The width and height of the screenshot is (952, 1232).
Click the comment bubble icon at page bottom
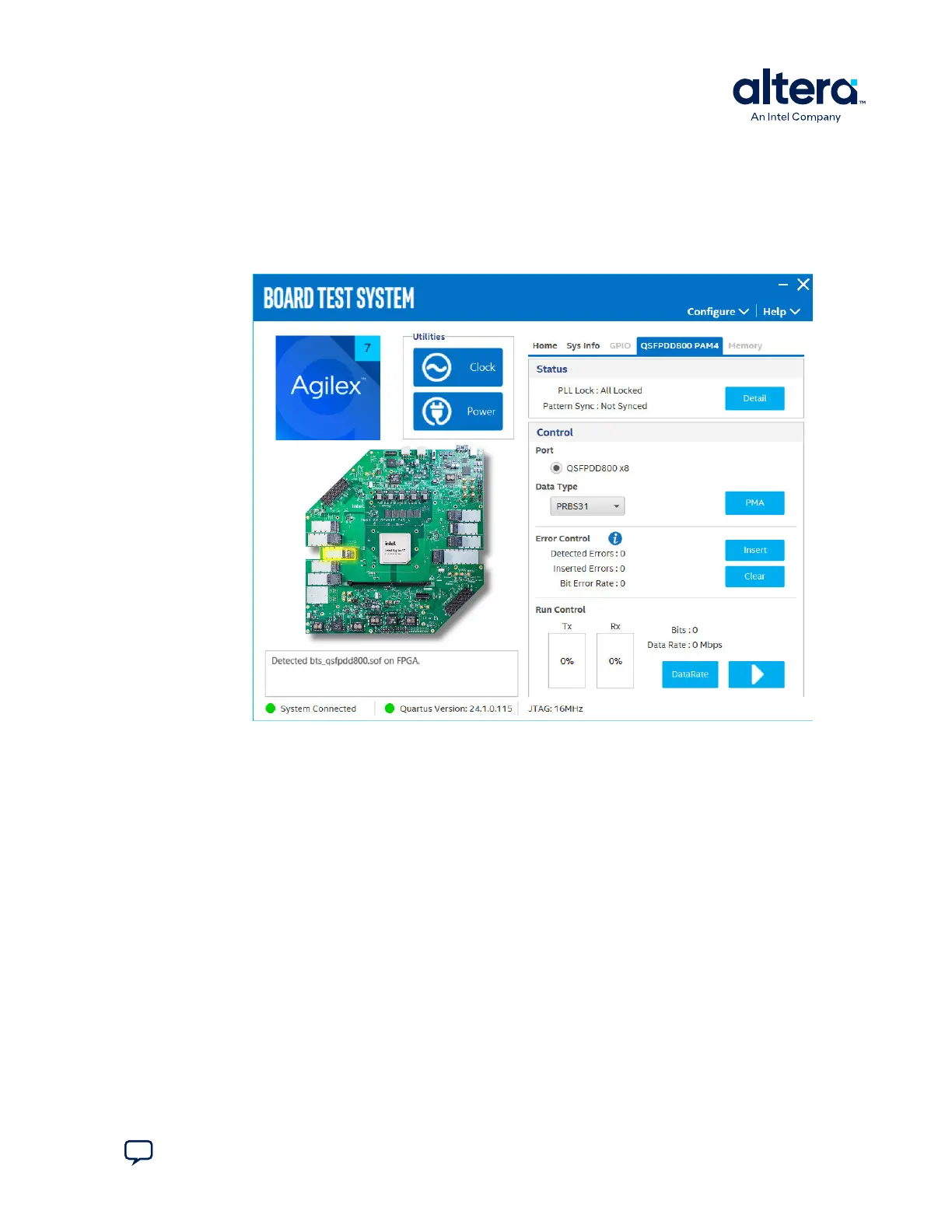click(x=138, y=1152)
